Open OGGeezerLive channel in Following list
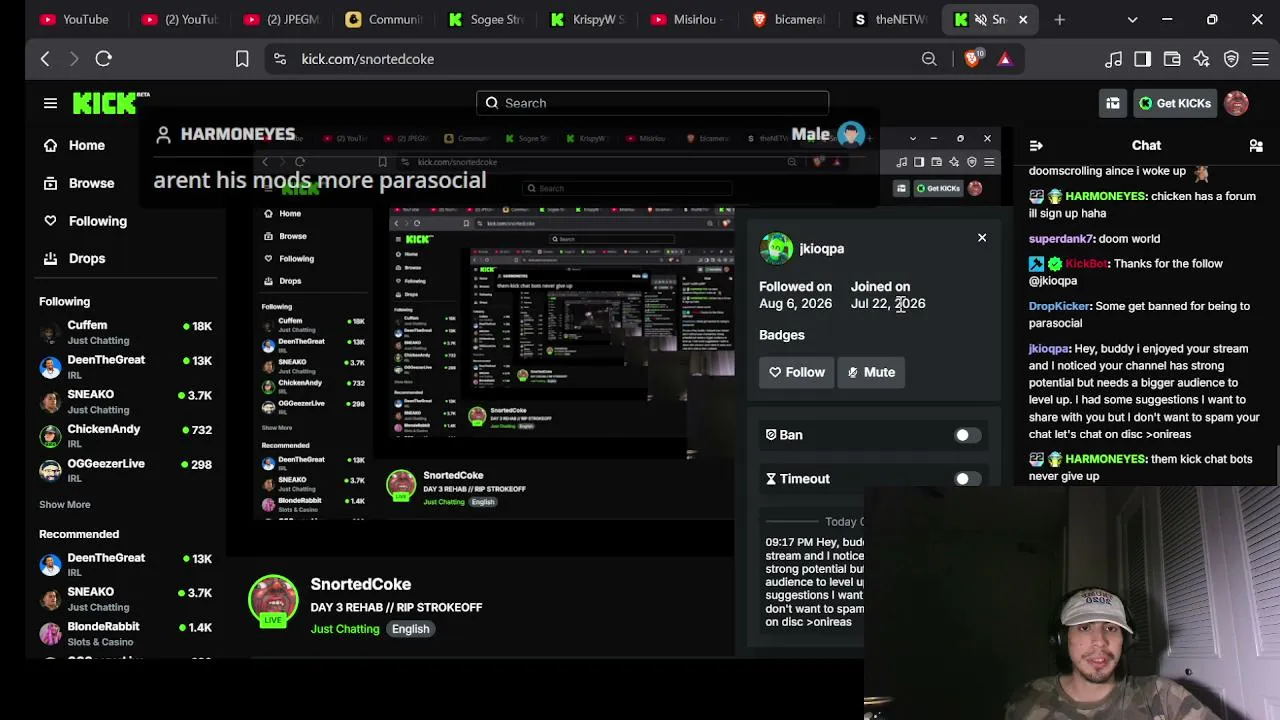The width and height of the screenshot is (1280, 720). (x=125, y=470)
